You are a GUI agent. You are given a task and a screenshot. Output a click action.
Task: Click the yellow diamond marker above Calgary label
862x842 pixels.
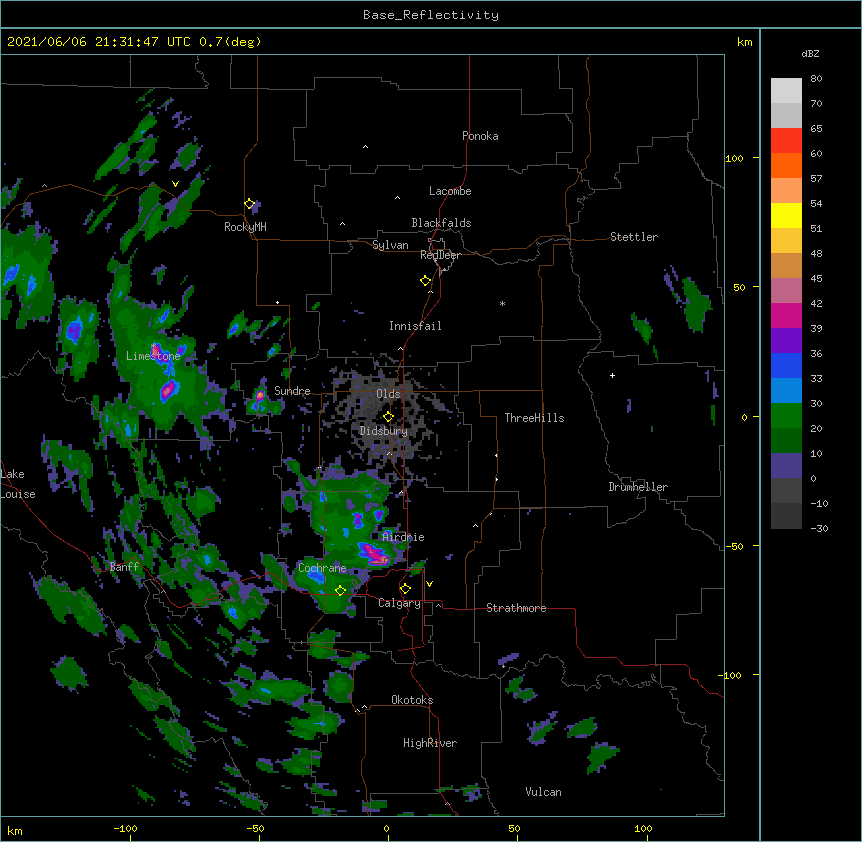[405, 589]
